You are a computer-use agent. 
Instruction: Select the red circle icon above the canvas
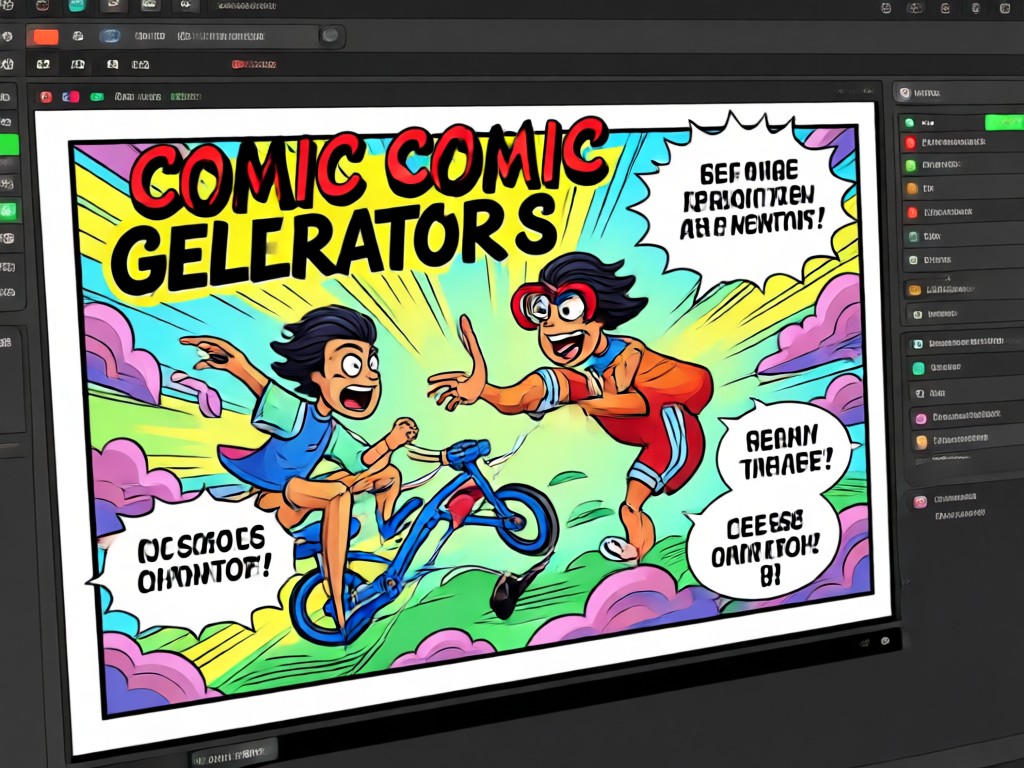coord(46,97)
